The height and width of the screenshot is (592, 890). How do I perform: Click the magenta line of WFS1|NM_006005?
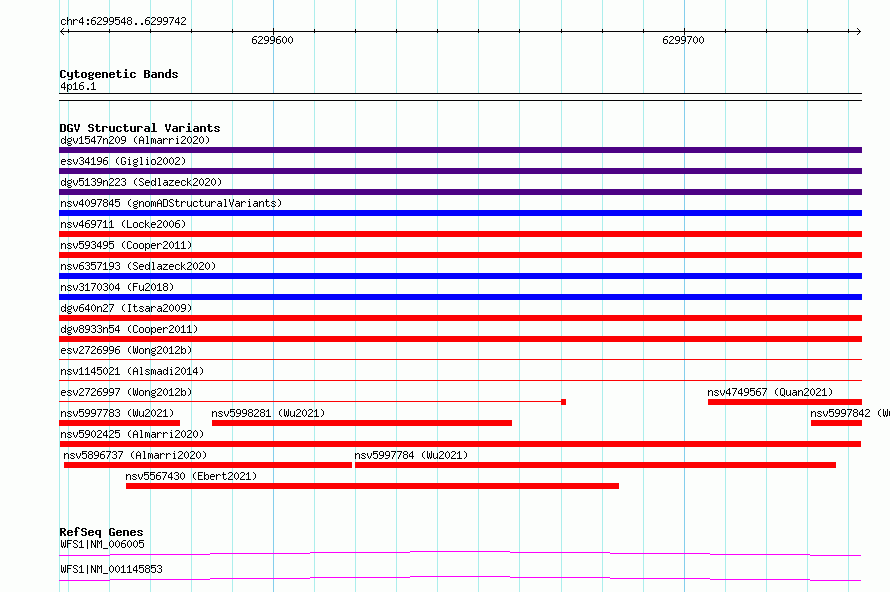[460, 553]
